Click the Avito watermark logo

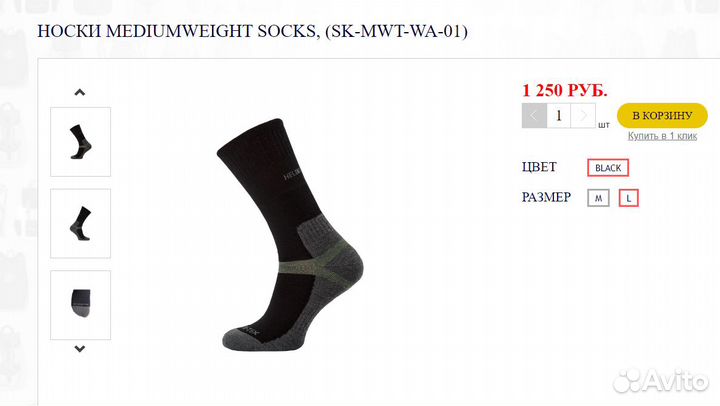click(x=660, y=381)
